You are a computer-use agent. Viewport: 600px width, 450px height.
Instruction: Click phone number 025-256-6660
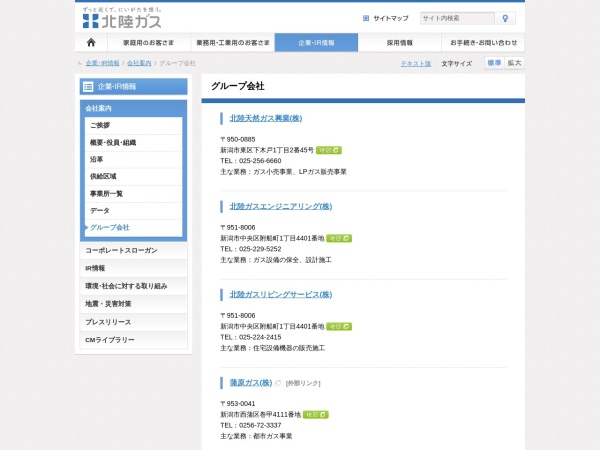point(260,161)
